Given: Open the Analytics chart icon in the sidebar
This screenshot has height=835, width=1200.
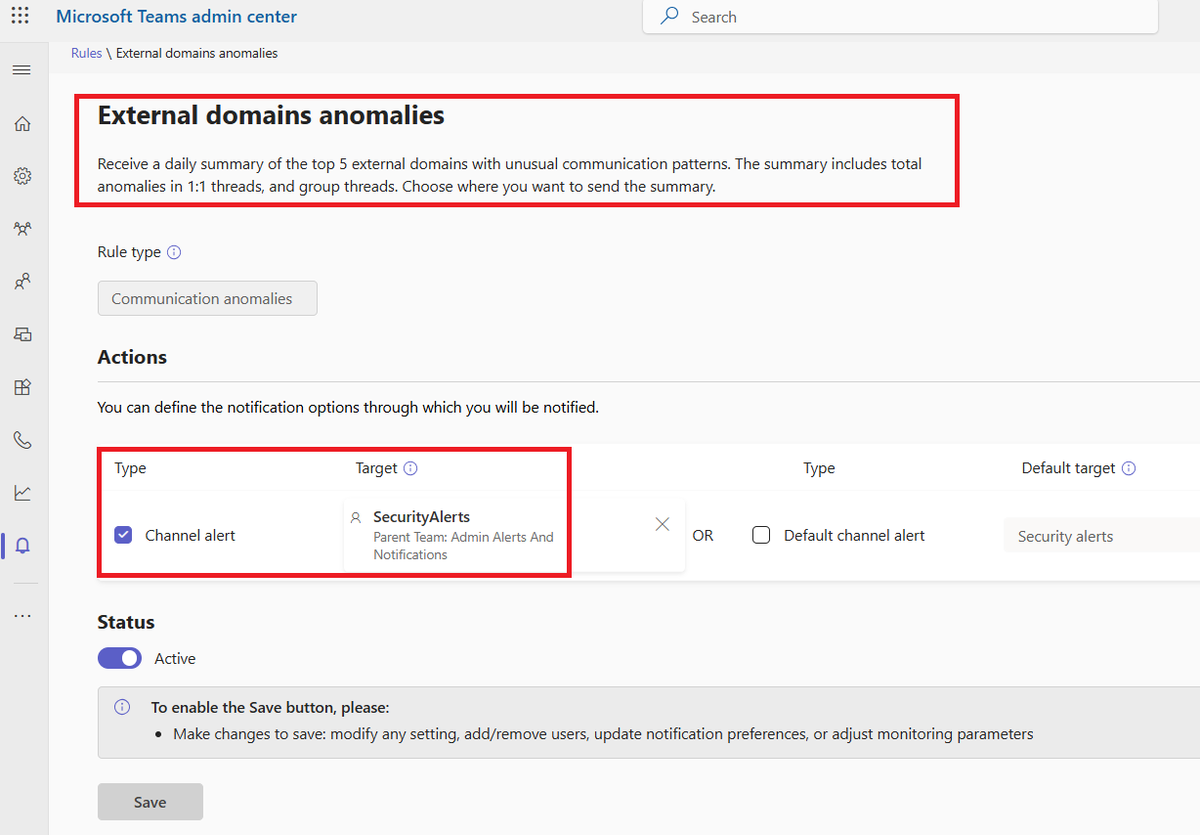Looking at the screenshot, I should 22,493.
